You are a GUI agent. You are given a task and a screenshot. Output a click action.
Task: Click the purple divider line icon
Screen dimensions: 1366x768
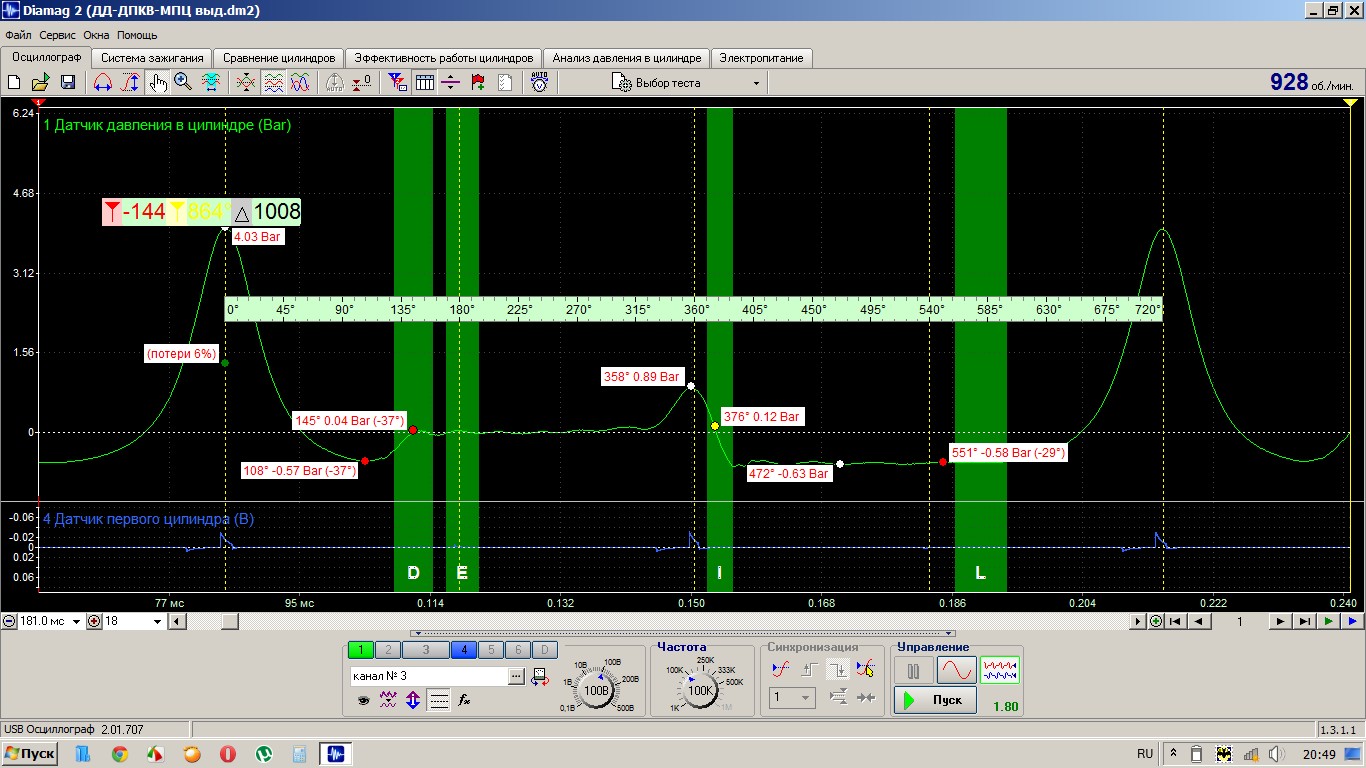coord(451,83)
